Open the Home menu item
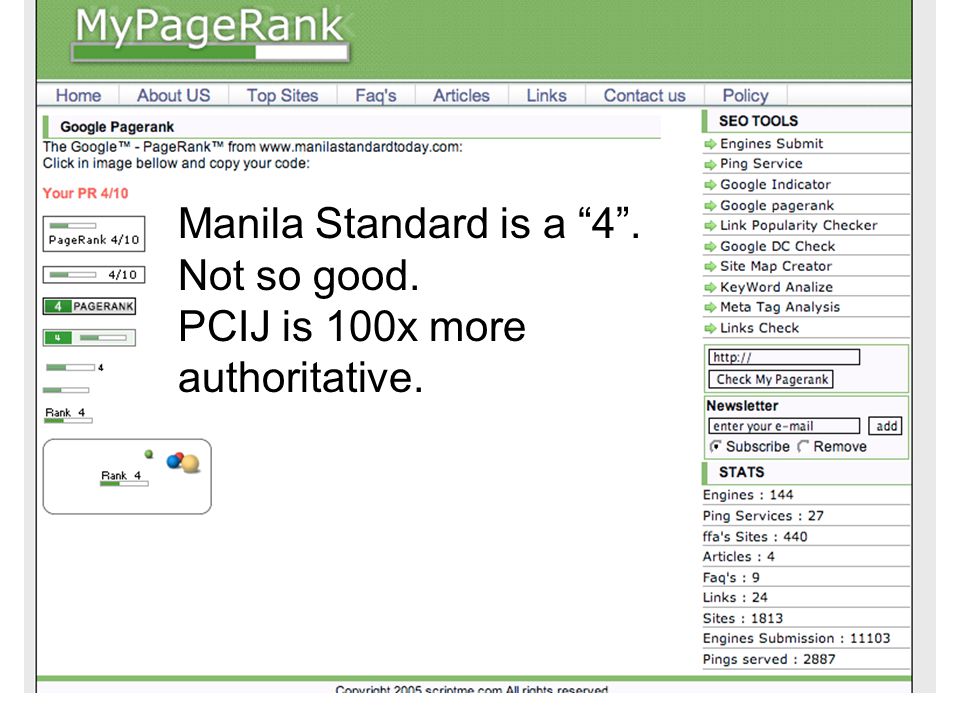Screen dimensions: 960x720 (x=78, y=96)
